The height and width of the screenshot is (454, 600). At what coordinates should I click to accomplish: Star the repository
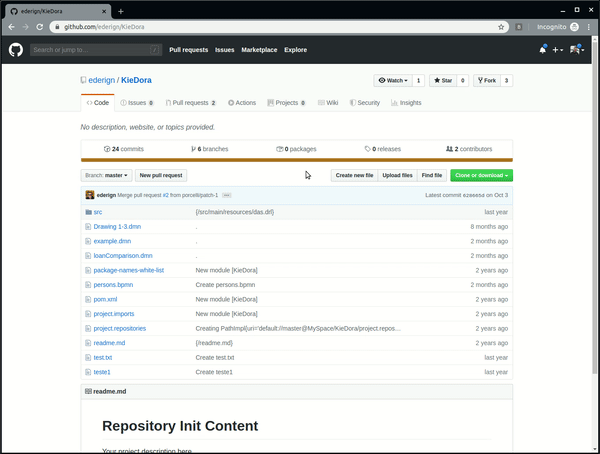tap(443, 80)
